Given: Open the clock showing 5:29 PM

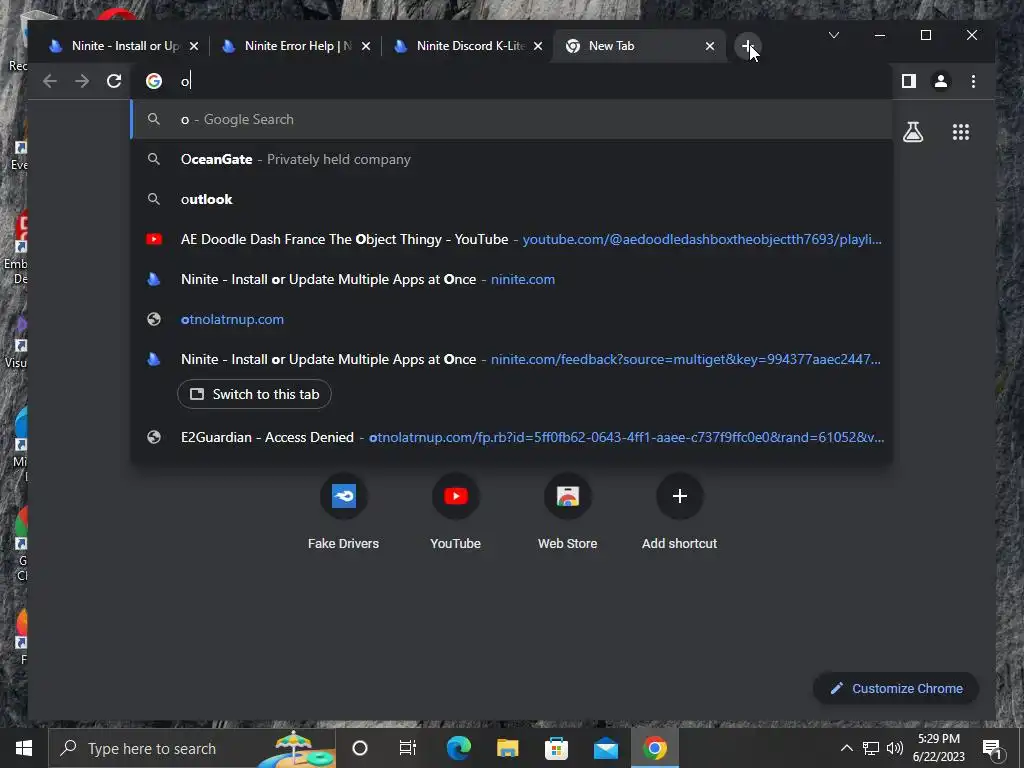Looking at the screenshot, I should (938, 748).
